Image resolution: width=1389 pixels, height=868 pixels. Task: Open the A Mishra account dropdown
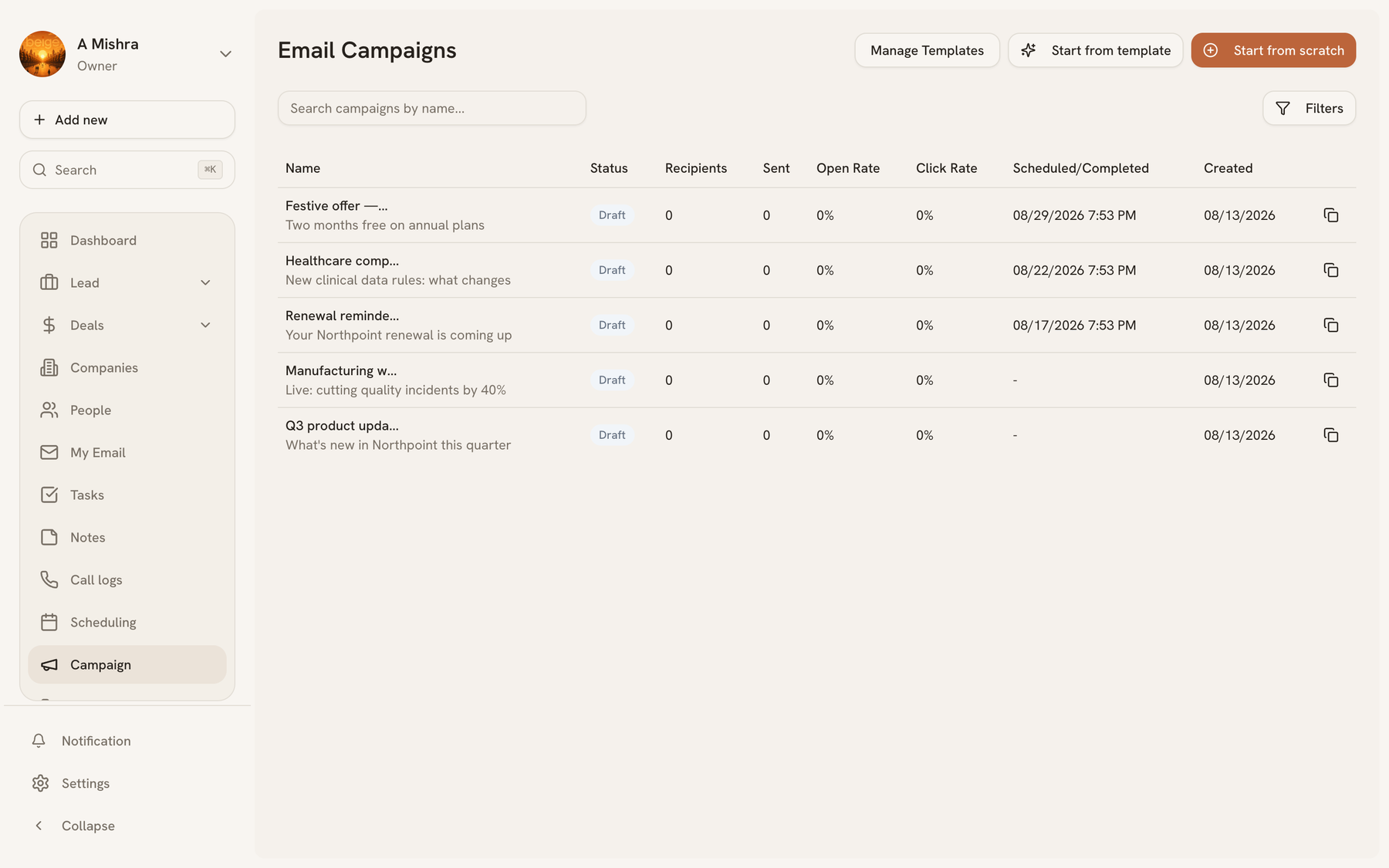click(x=225, y=54)
